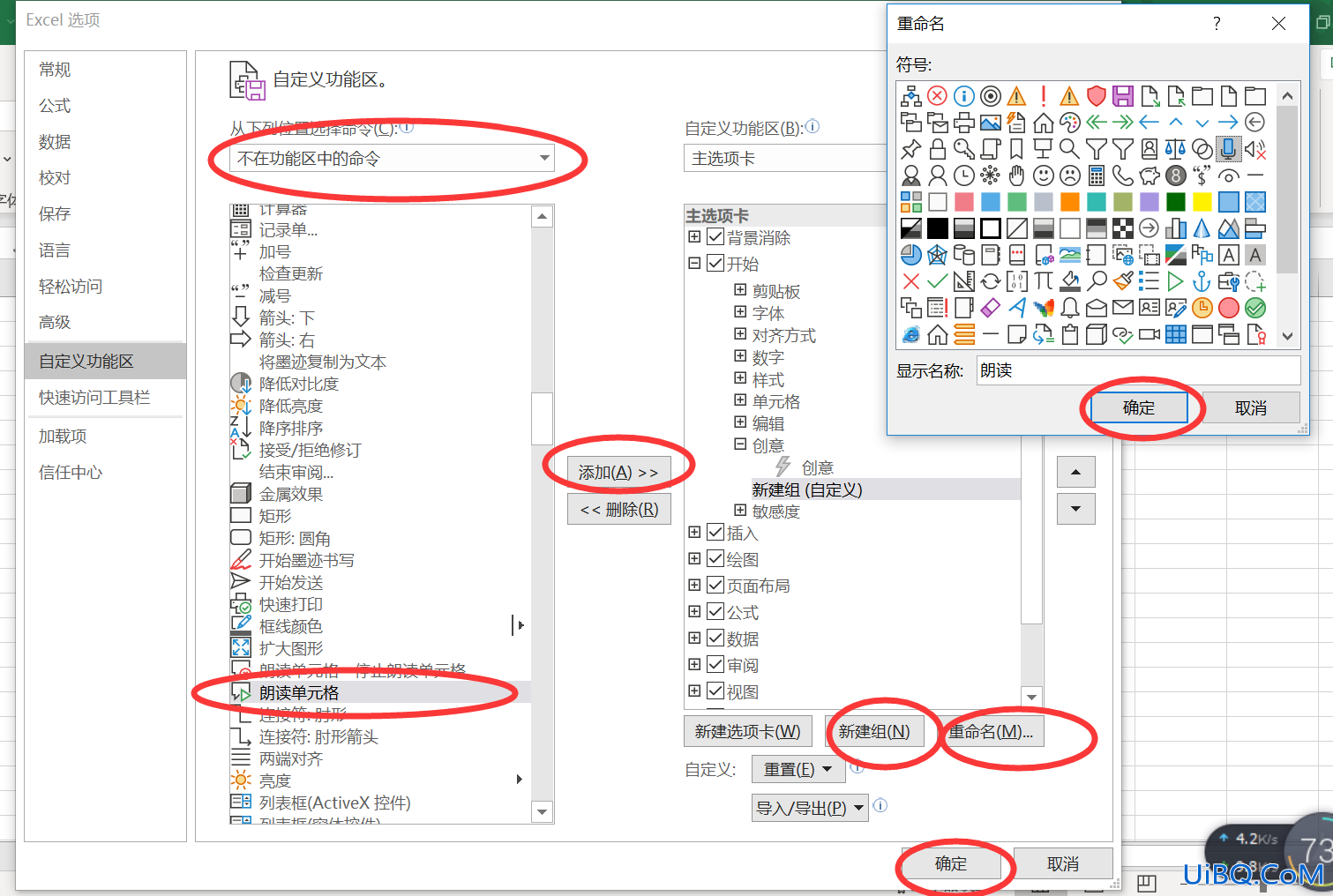Select the highlighted microphone symbol
The image size is (1333, 896).
coord(1229,149)
